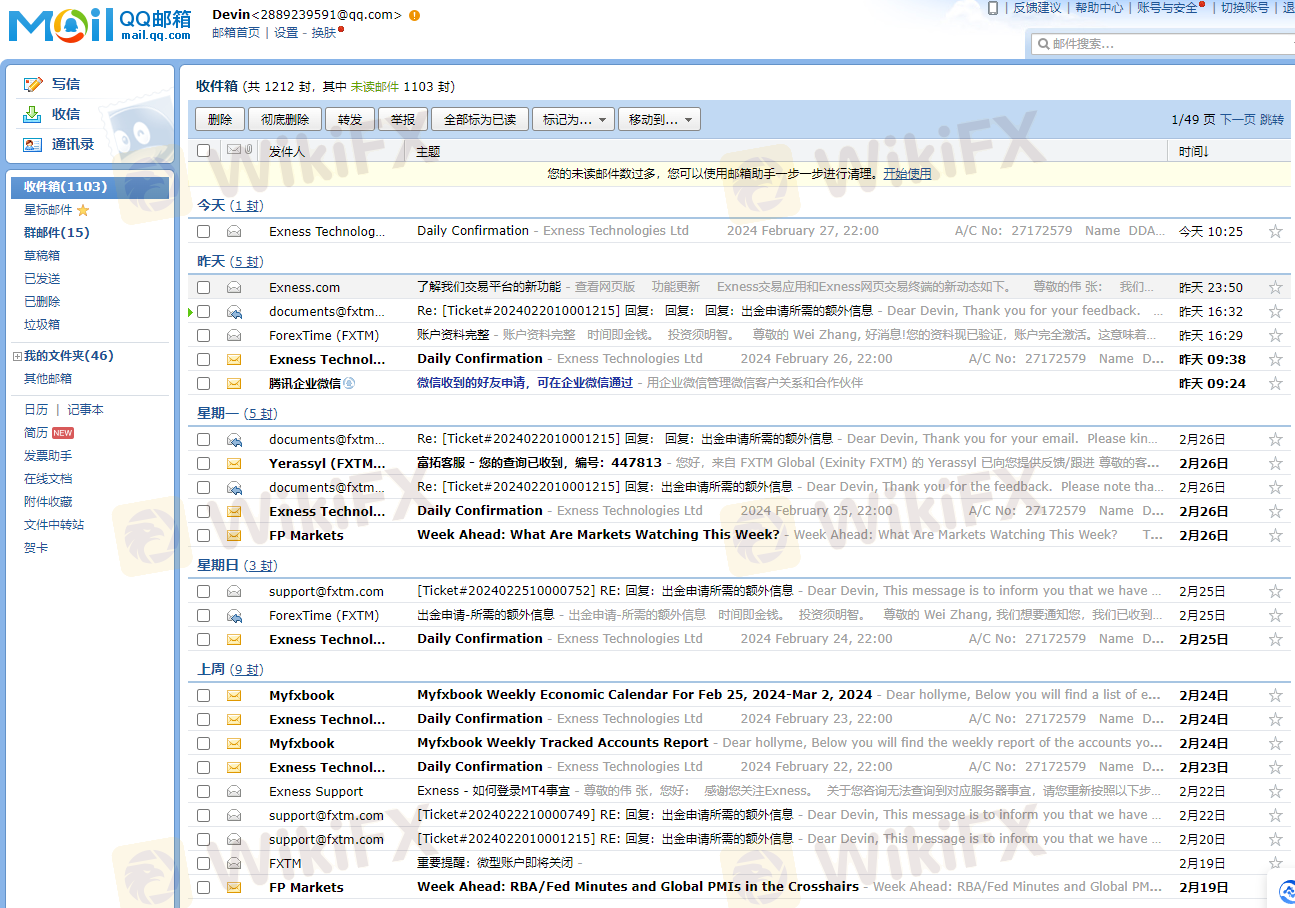This screenshot has height=908, width=1295.
Task: Star FP Markets Week Ahead Feb 26 email
Action: [x=1275, y=535]
